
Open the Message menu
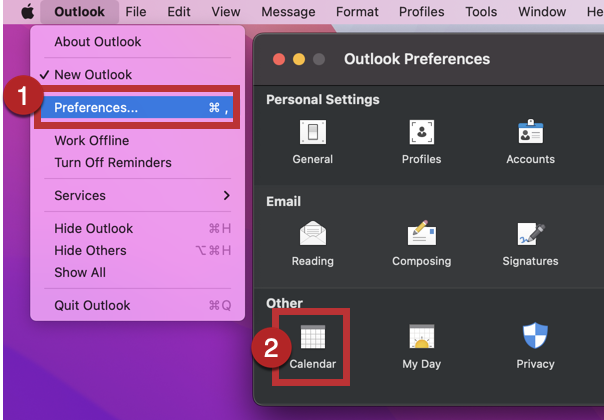coord(288,12)
